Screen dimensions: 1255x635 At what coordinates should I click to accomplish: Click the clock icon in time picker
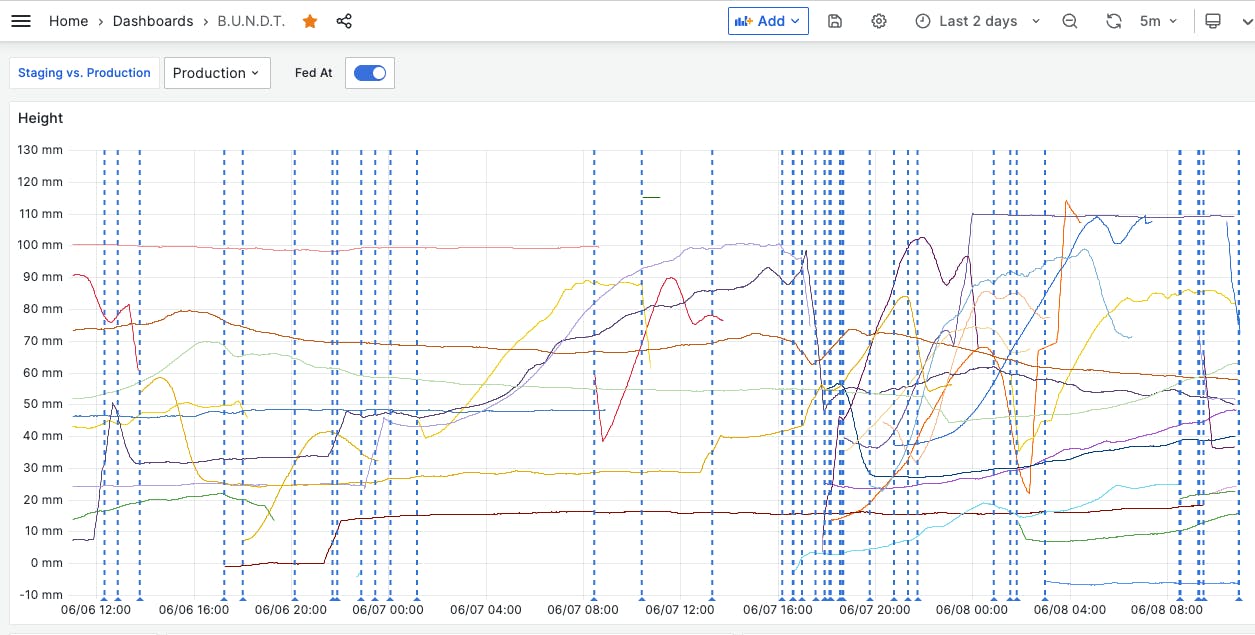[923, 21]
